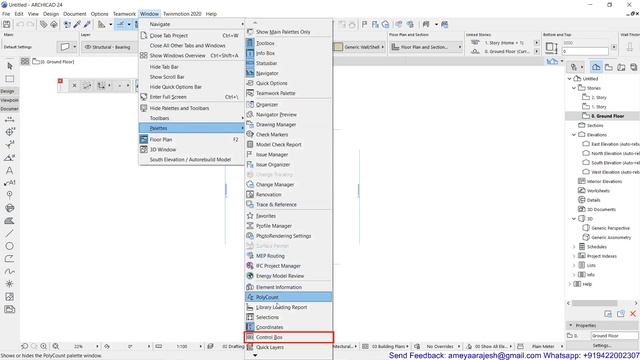Screen dimensions: 640x360
Task: Click the Settings button in Properties
Action: coord(602,345)
